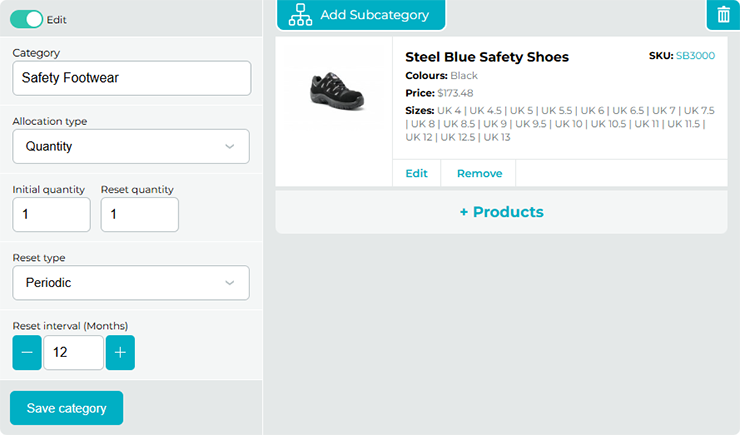Viewport: 740px width, 435px height.
Task: Click the reset interval months value field
Action: [73, 353]
